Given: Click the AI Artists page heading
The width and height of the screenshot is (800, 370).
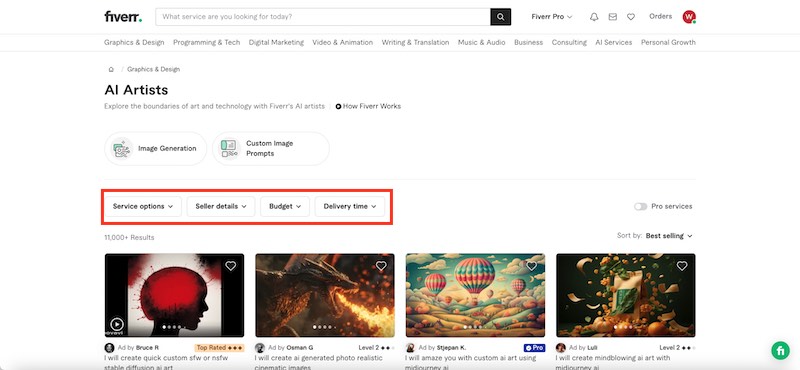Looking at the screenshot, I should click(x=136, y=90).
